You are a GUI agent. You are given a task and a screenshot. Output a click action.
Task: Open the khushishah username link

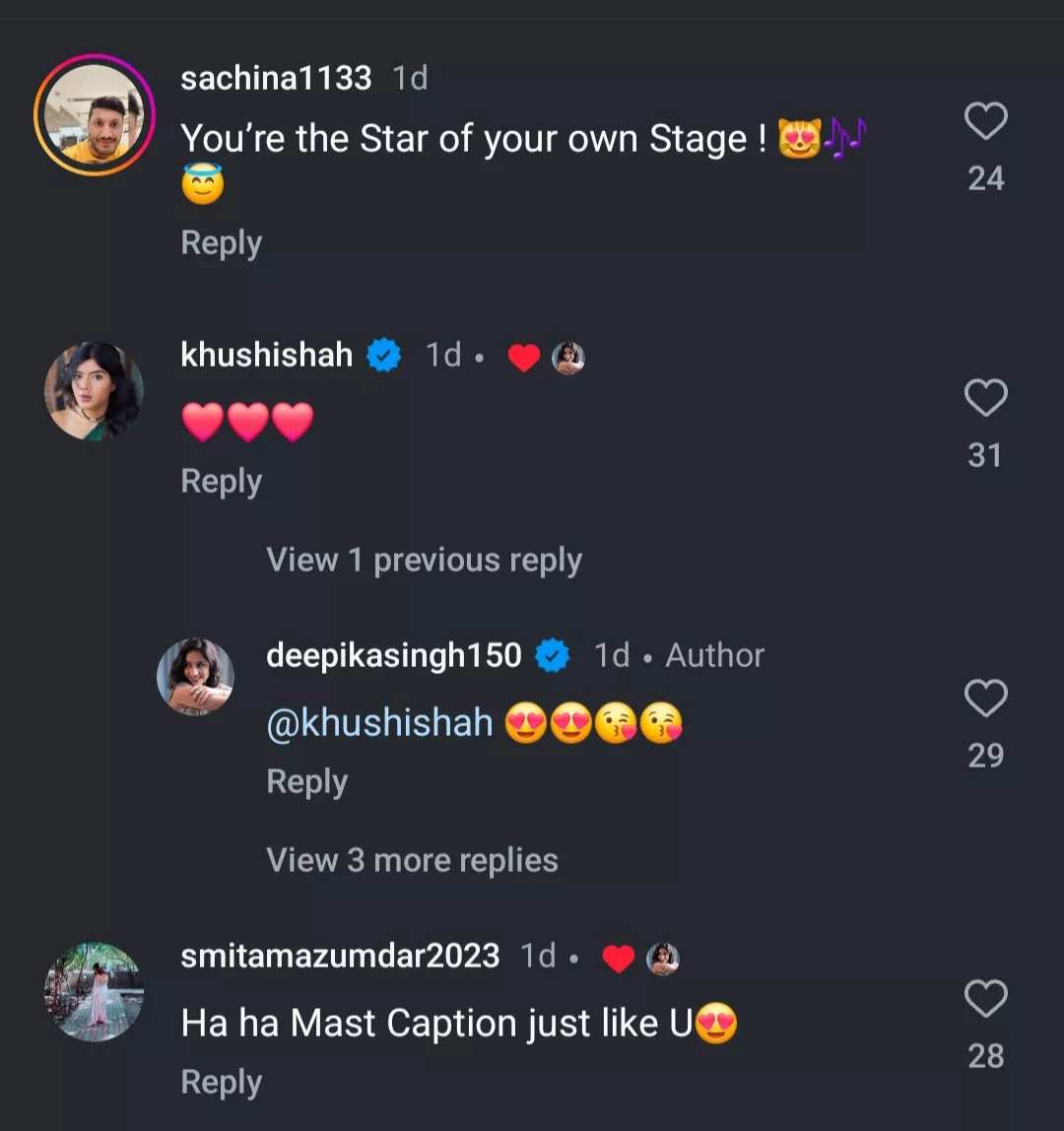[x=266, y=355]
